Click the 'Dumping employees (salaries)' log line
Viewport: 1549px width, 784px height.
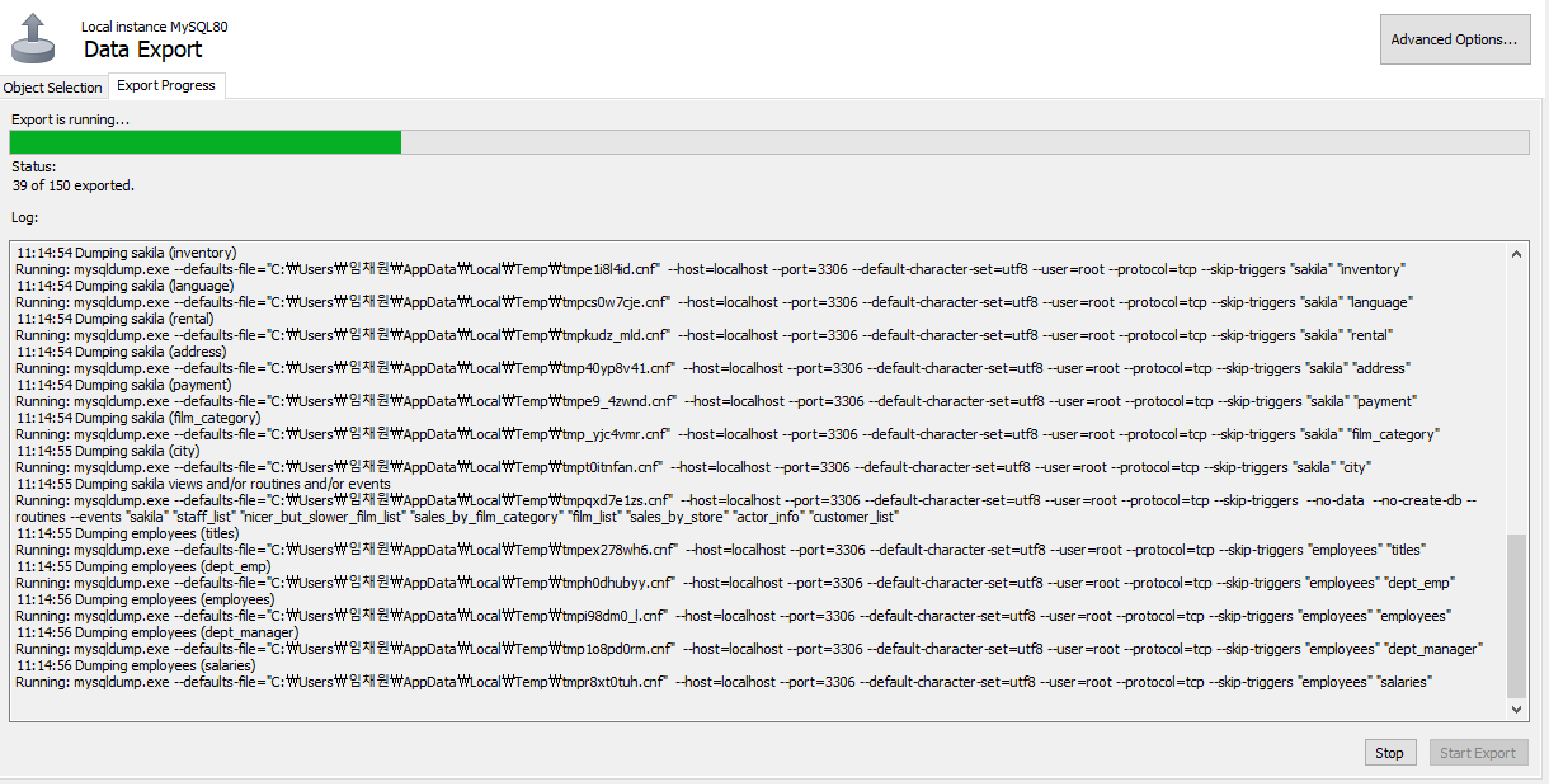point(136,665)
